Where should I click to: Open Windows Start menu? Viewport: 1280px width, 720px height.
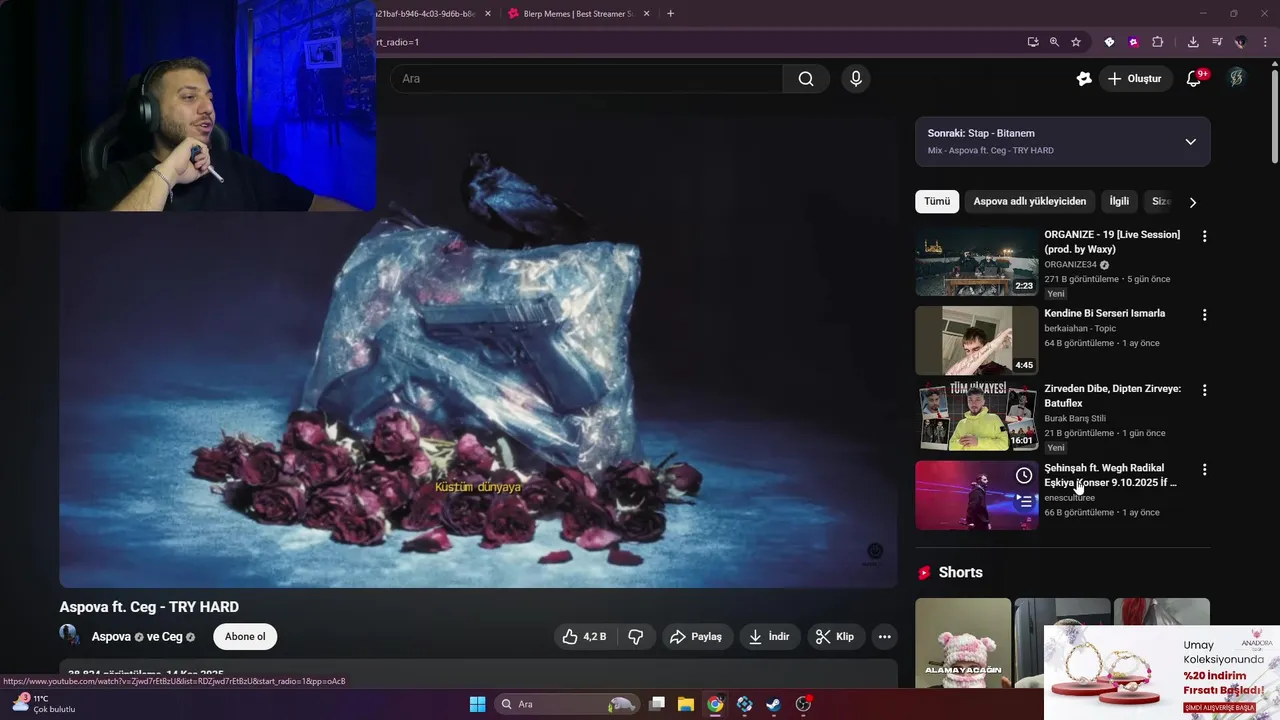477,704
